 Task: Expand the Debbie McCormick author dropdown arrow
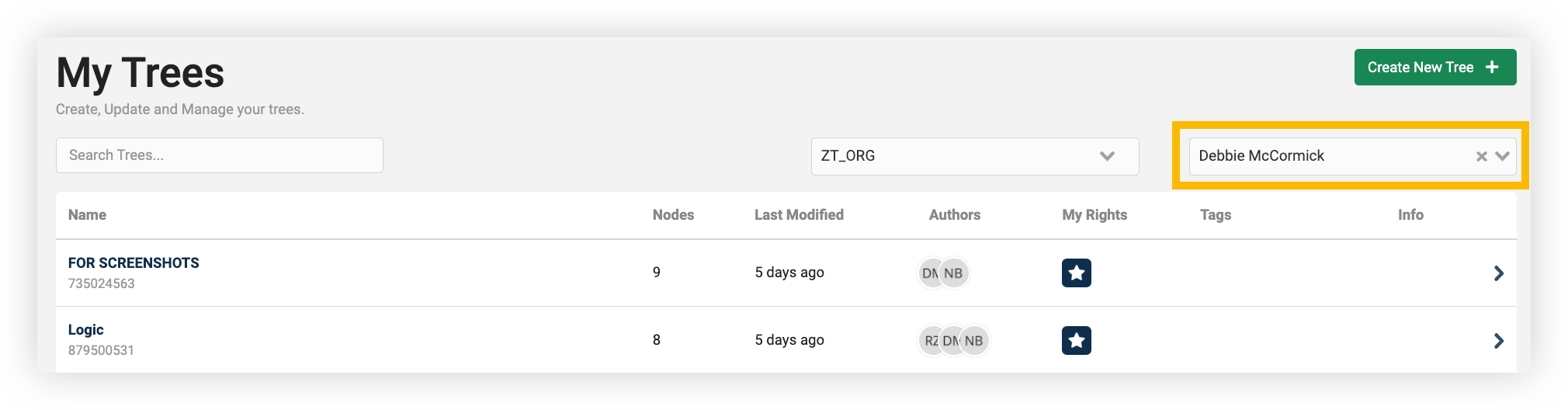[x=1503, y=156]
